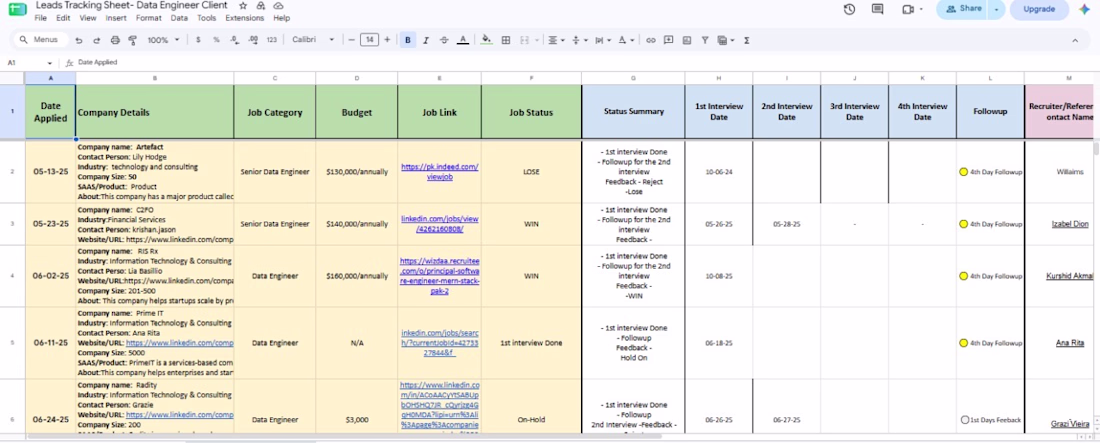Increase font size with plus
Viewport: 1100px width, 443px height.
point(387,40)
